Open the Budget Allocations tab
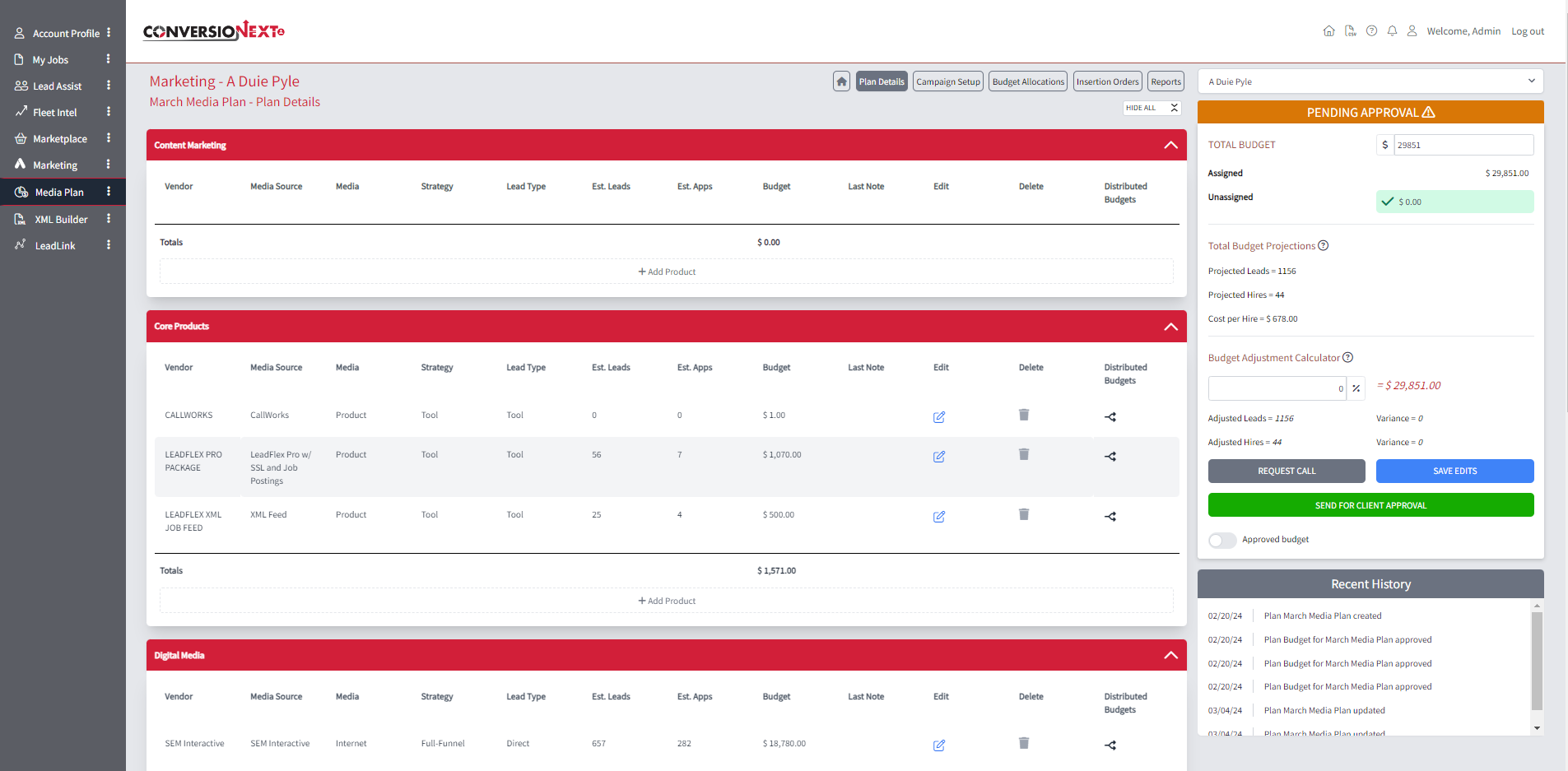Screen dimensions: 1568x771 (1028, 81)
